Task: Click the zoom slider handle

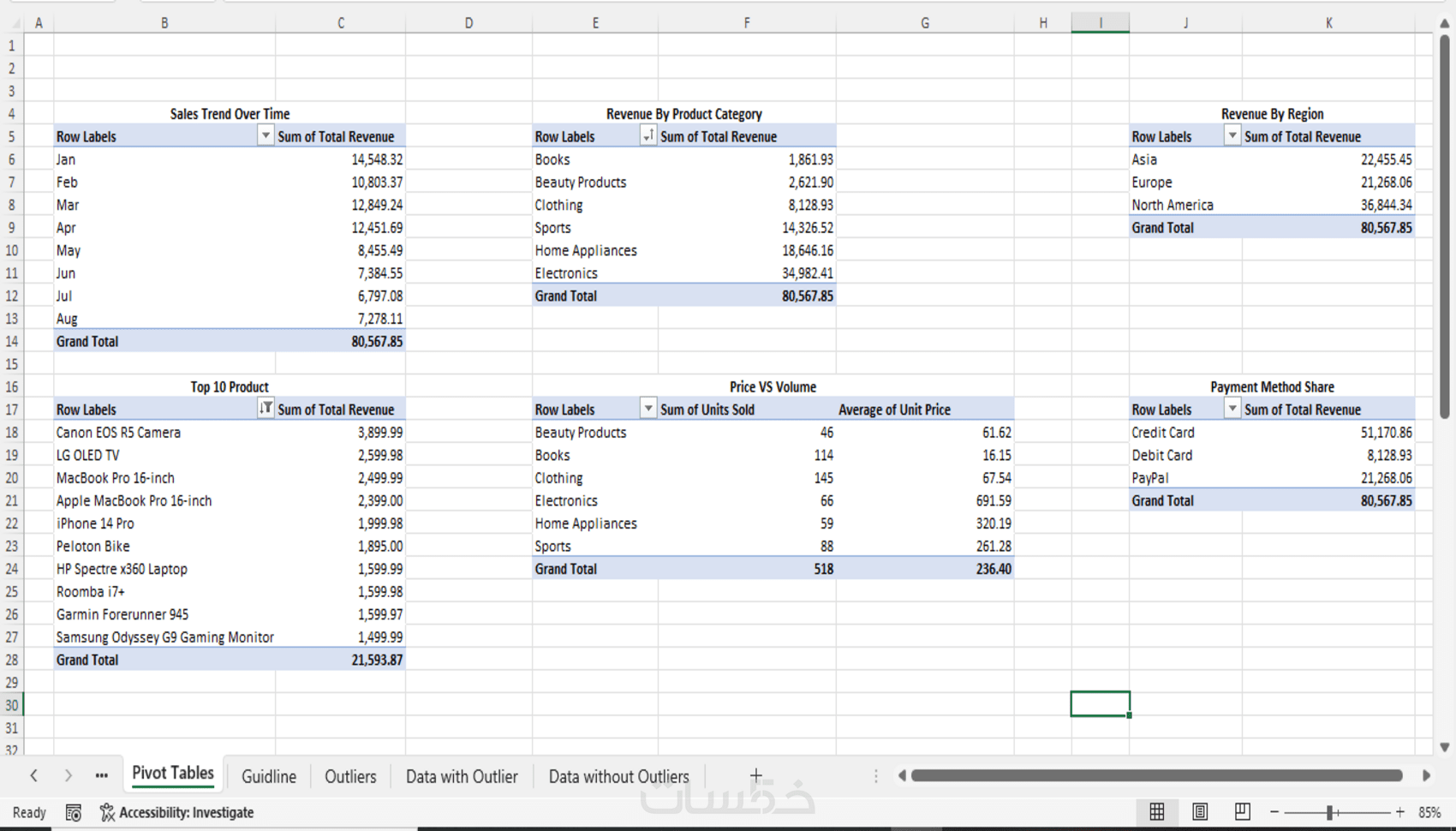Action: click(x=1329, y=812)
